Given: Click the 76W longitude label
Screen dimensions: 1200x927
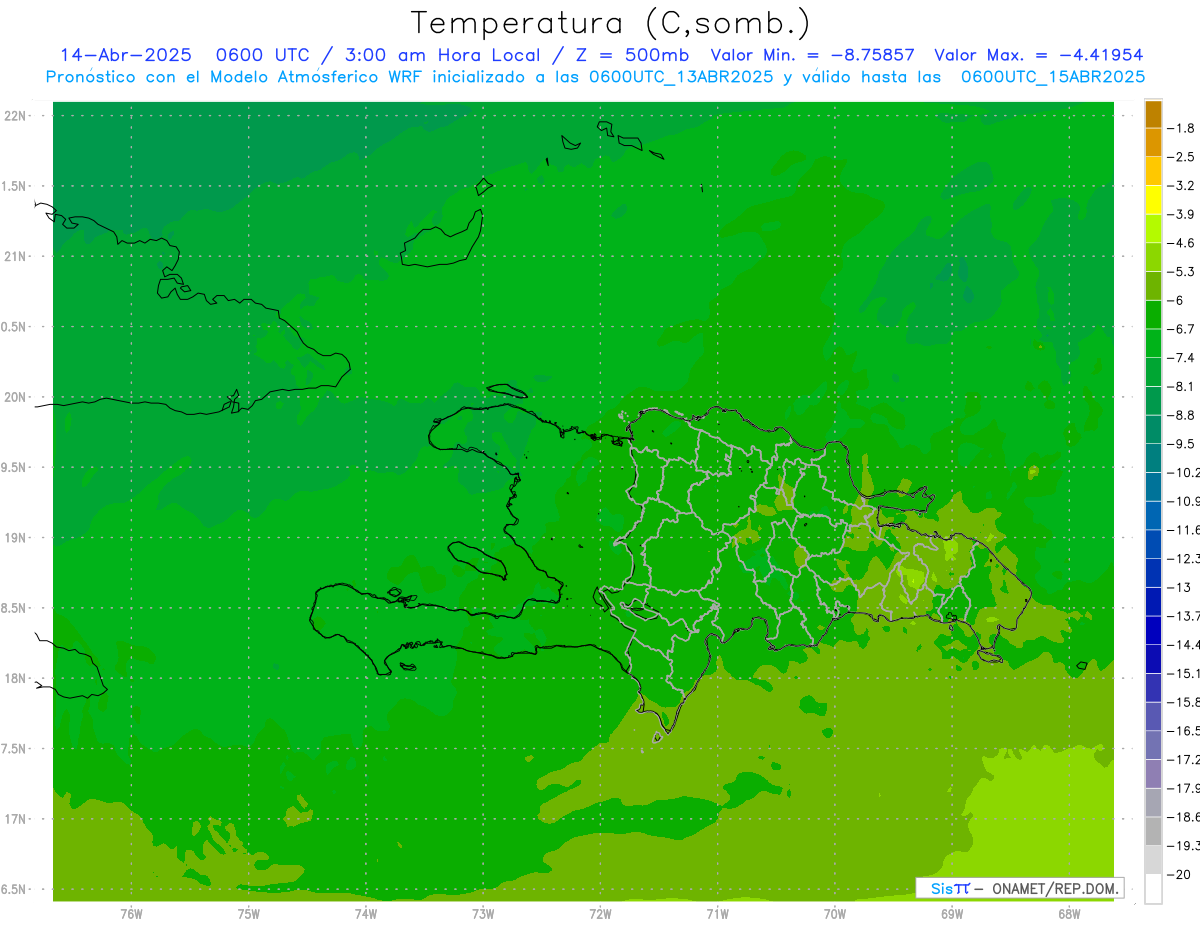Looking at the screenshot, I should [131, 914].
